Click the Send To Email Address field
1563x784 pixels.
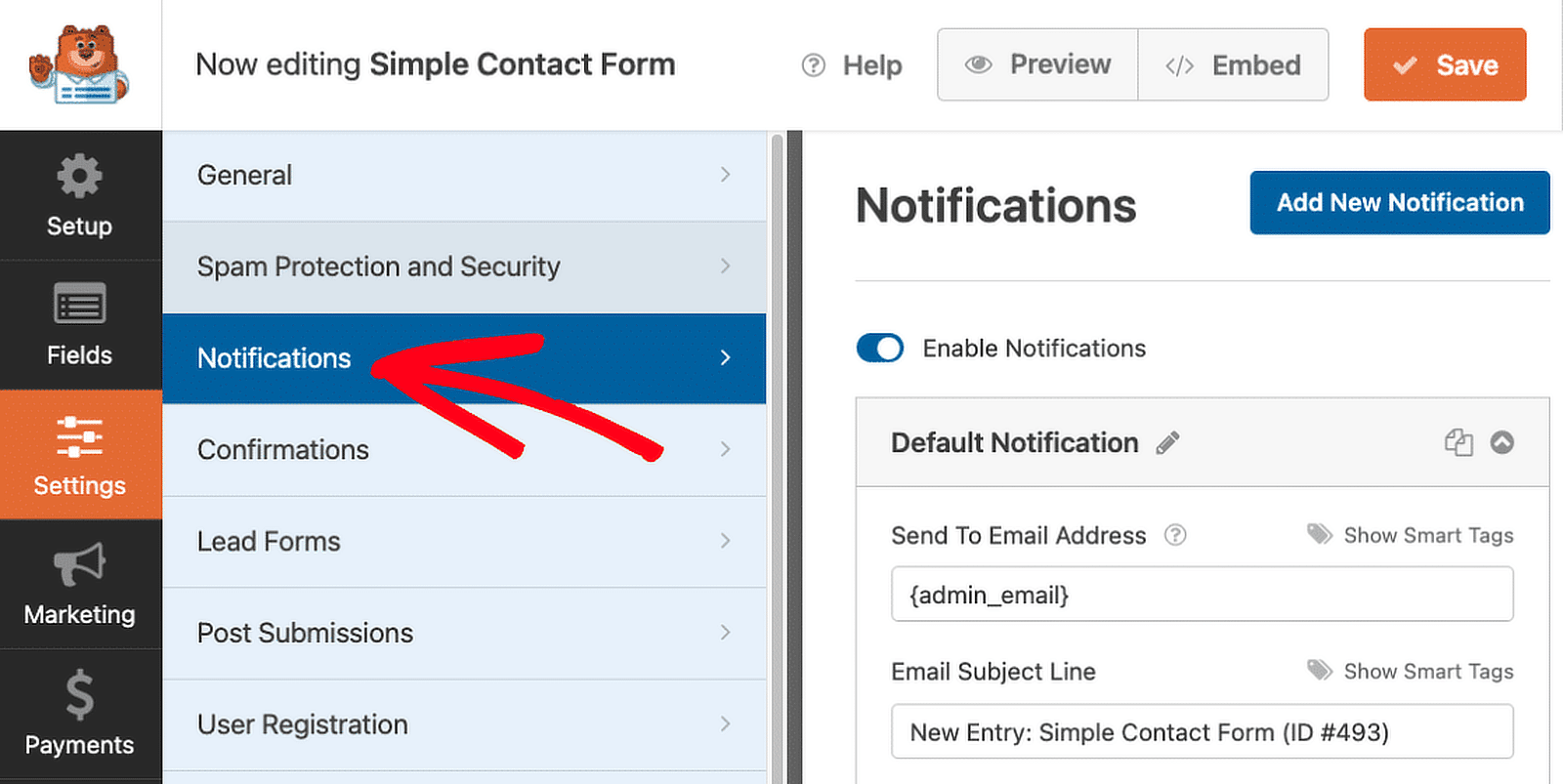point(1202,594)
